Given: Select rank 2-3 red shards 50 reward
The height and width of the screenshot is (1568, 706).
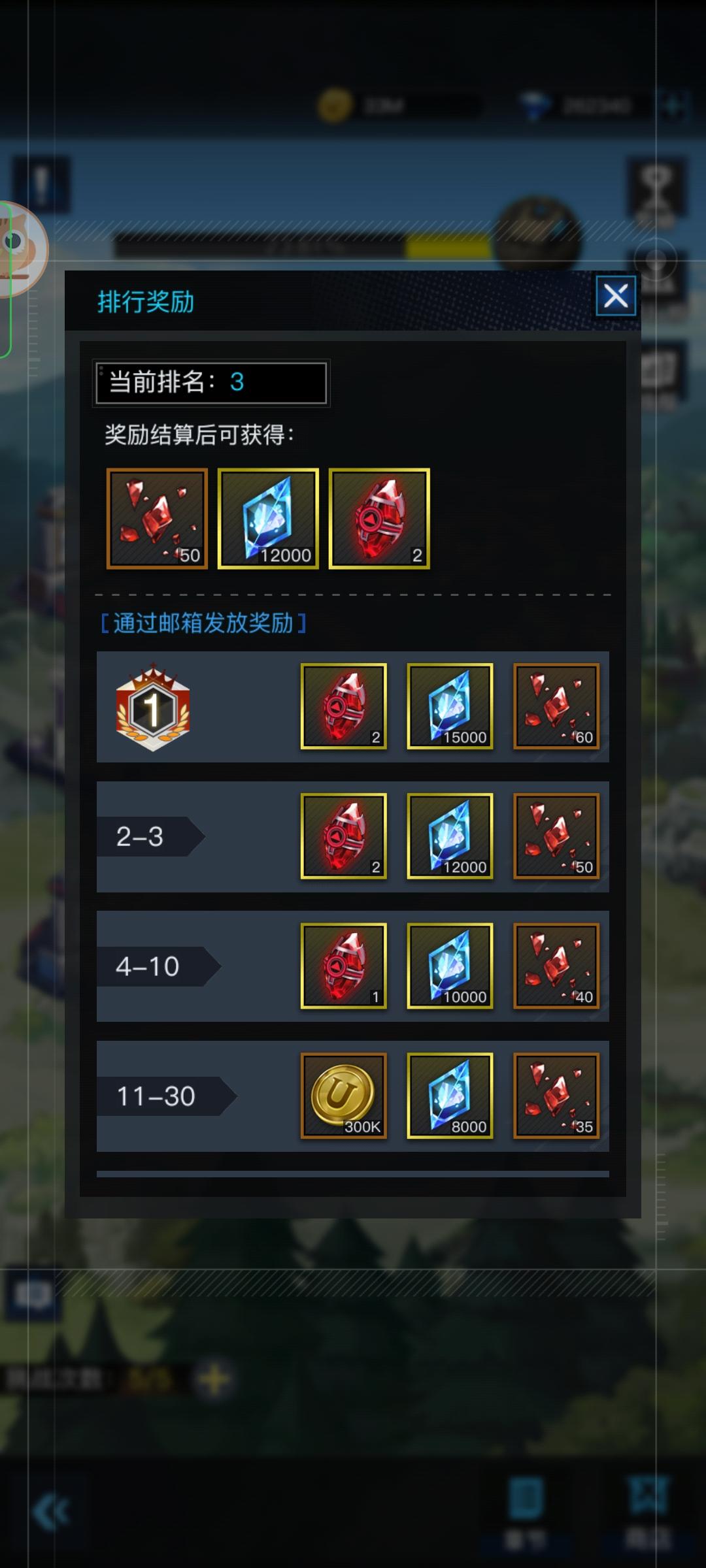Looking at the screenshot, I should [x=556, y=836].
